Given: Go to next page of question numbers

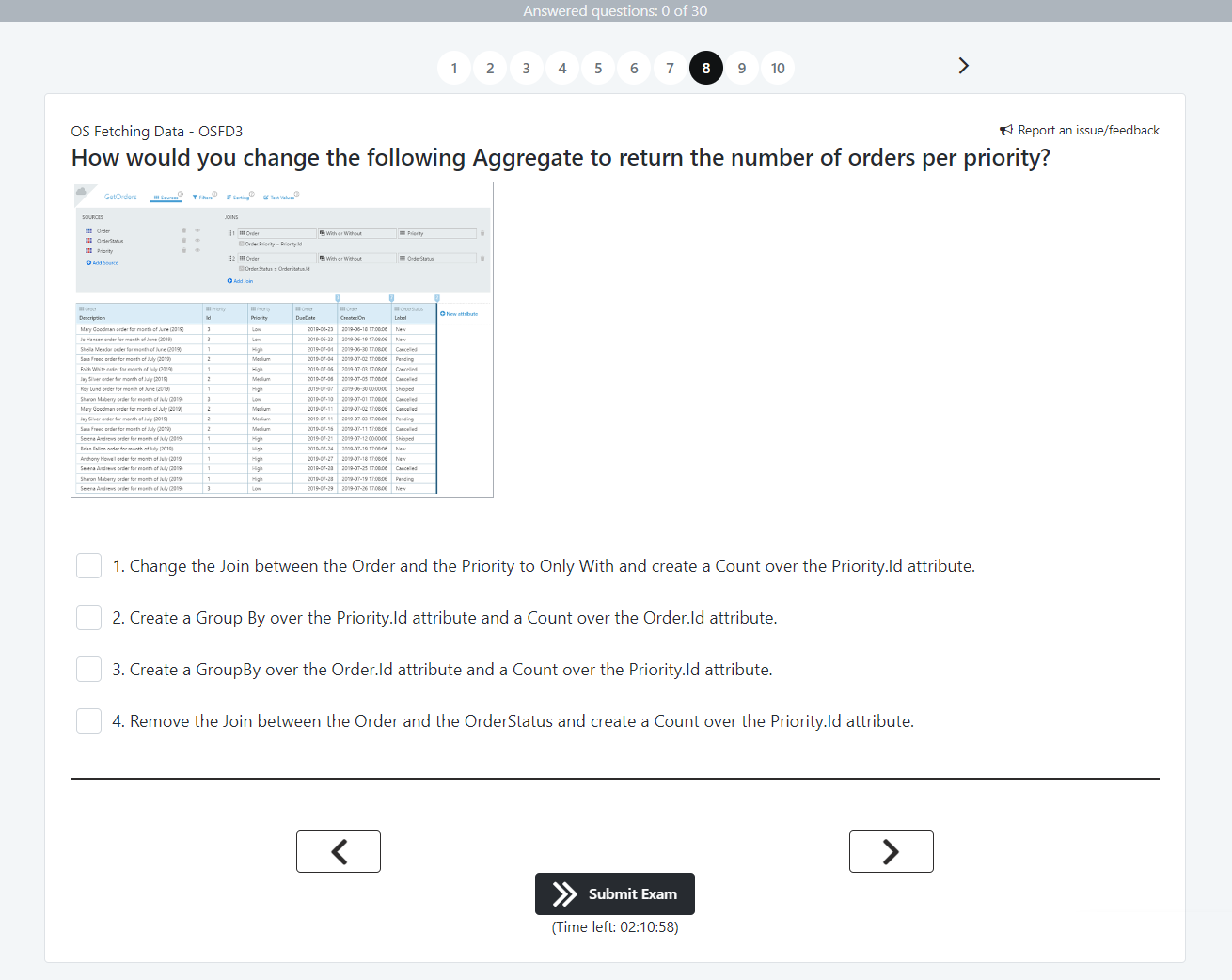Looking at the screenshot, I should [963, 66].
